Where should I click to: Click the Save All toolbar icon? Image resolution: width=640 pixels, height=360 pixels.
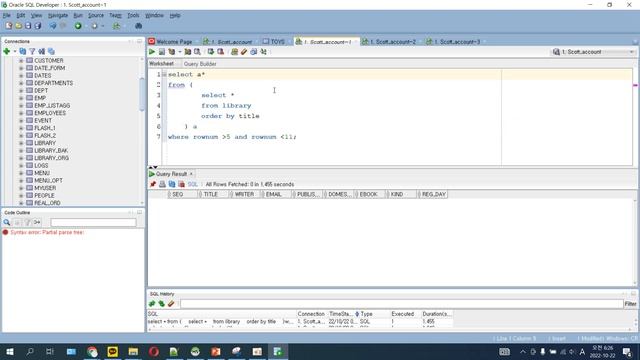[38, 26]
